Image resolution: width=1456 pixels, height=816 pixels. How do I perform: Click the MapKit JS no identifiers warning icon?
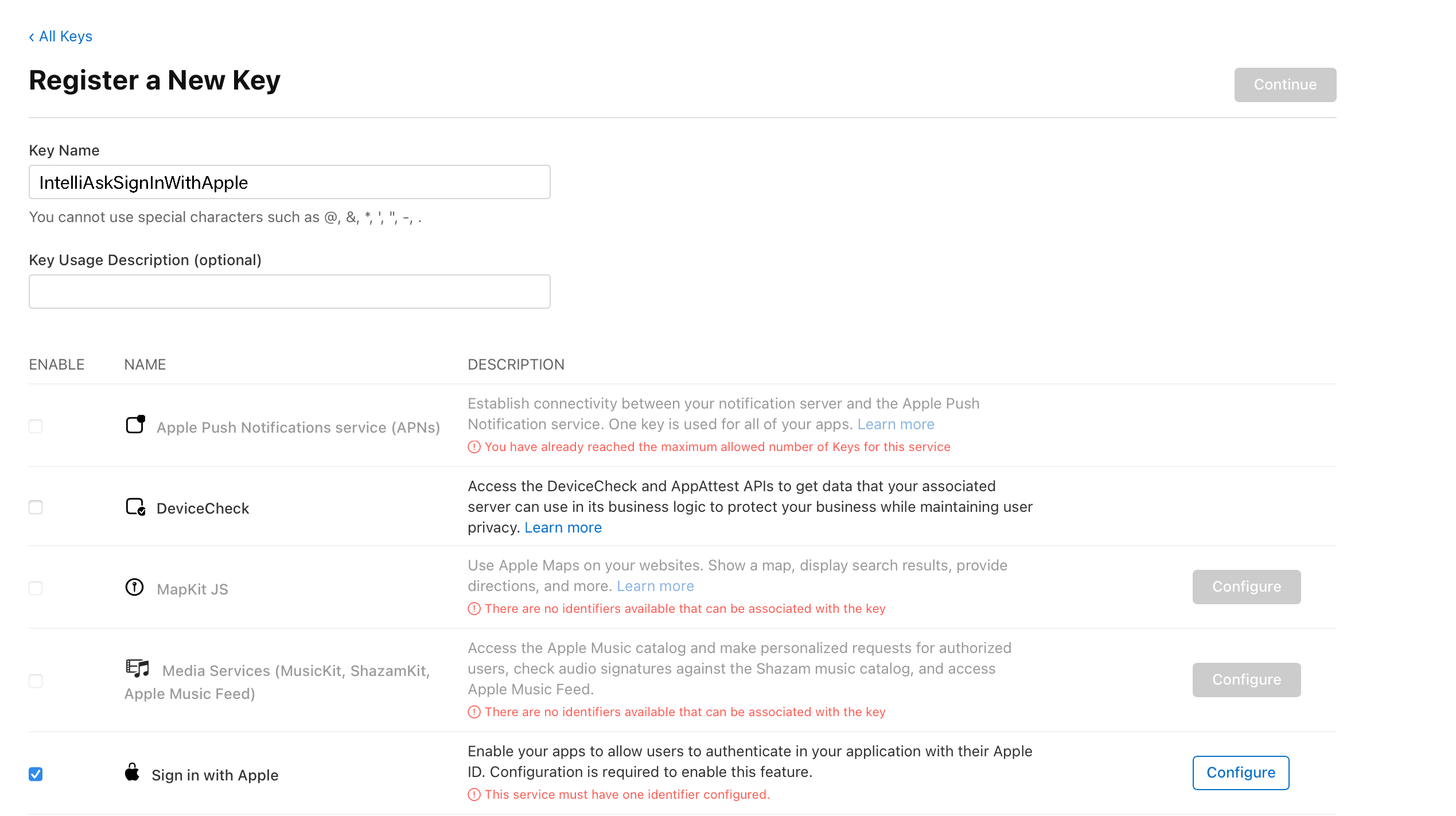coord(474,609)
